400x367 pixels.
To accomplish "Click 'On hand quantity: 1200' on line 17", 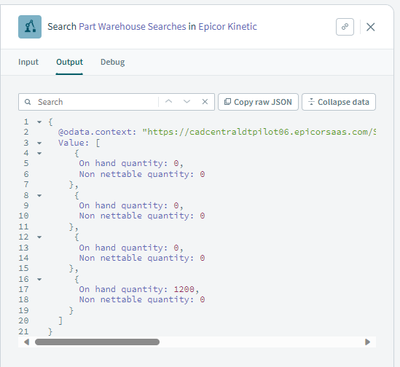I will [139, 289].
